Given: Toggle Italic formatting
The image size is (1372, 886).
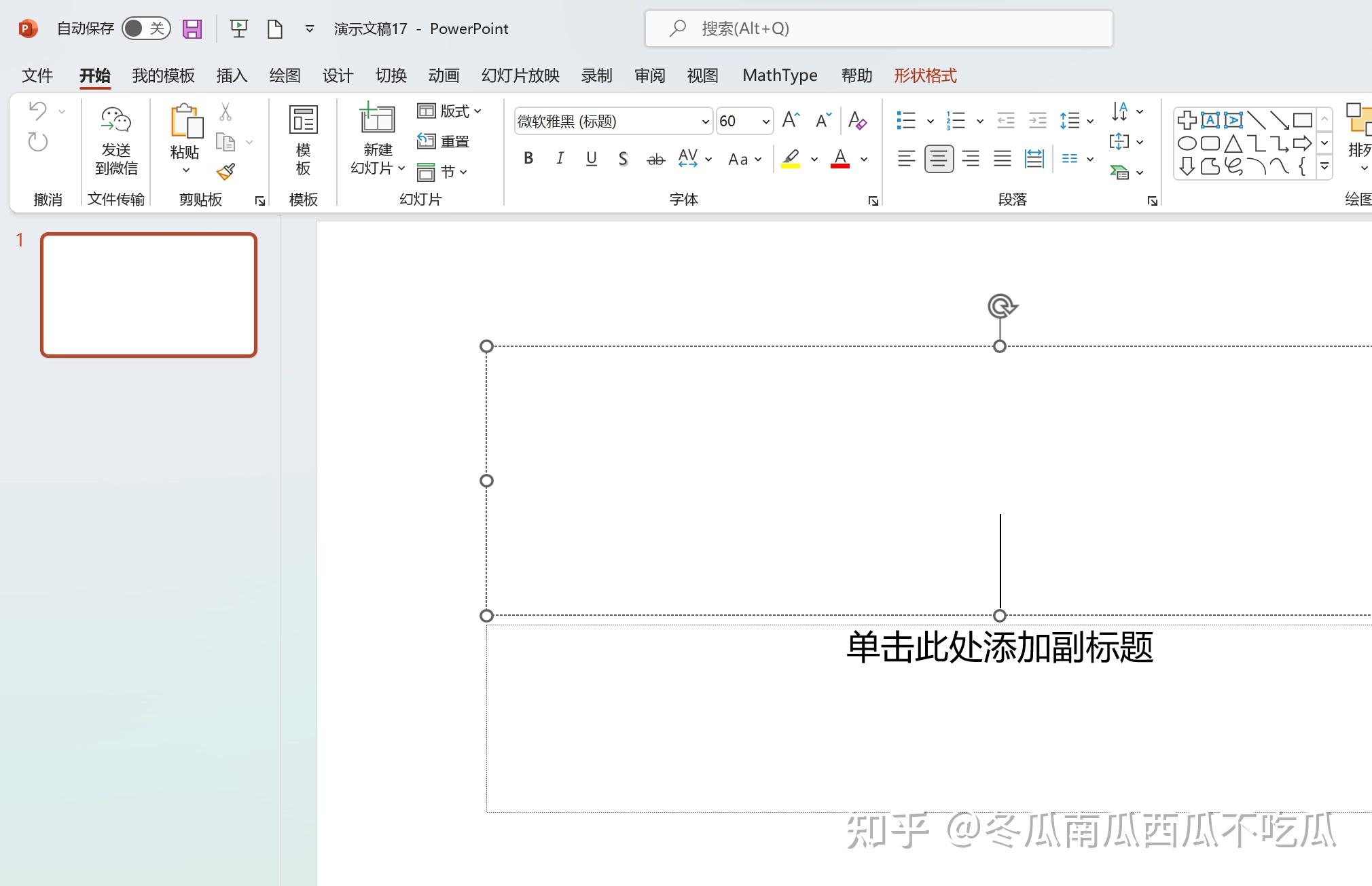Looking at the screenshot, I should tap(560, 159).
